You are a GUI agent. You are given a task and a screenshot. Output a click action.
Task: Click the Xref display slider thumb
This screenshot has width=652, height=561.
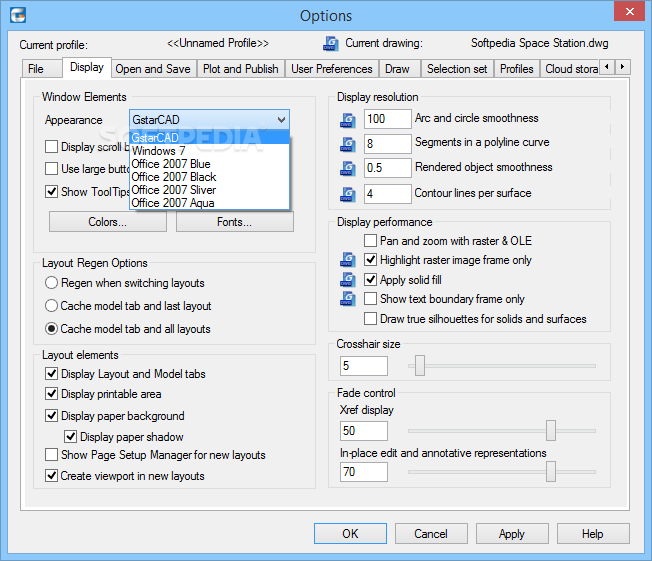[x=551, y=430]
